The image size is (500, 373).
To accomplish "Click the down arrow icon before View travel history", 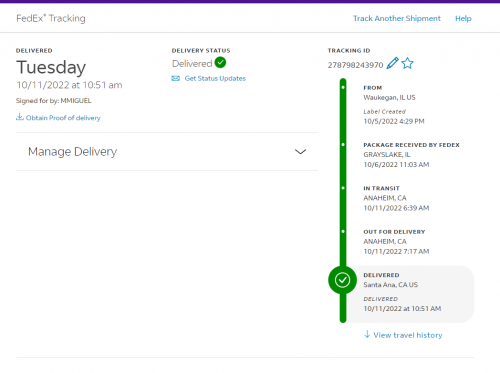I will pos(367,334).
